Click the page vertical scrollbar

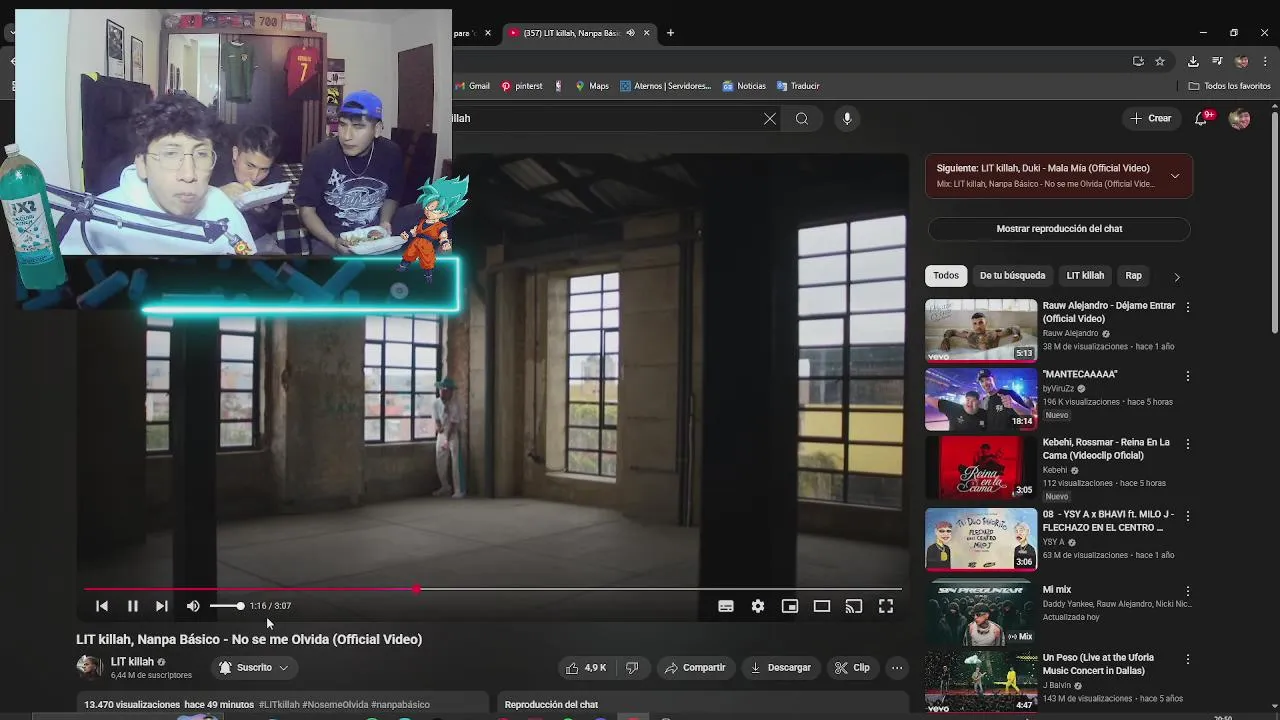(x=1274, y=220)
